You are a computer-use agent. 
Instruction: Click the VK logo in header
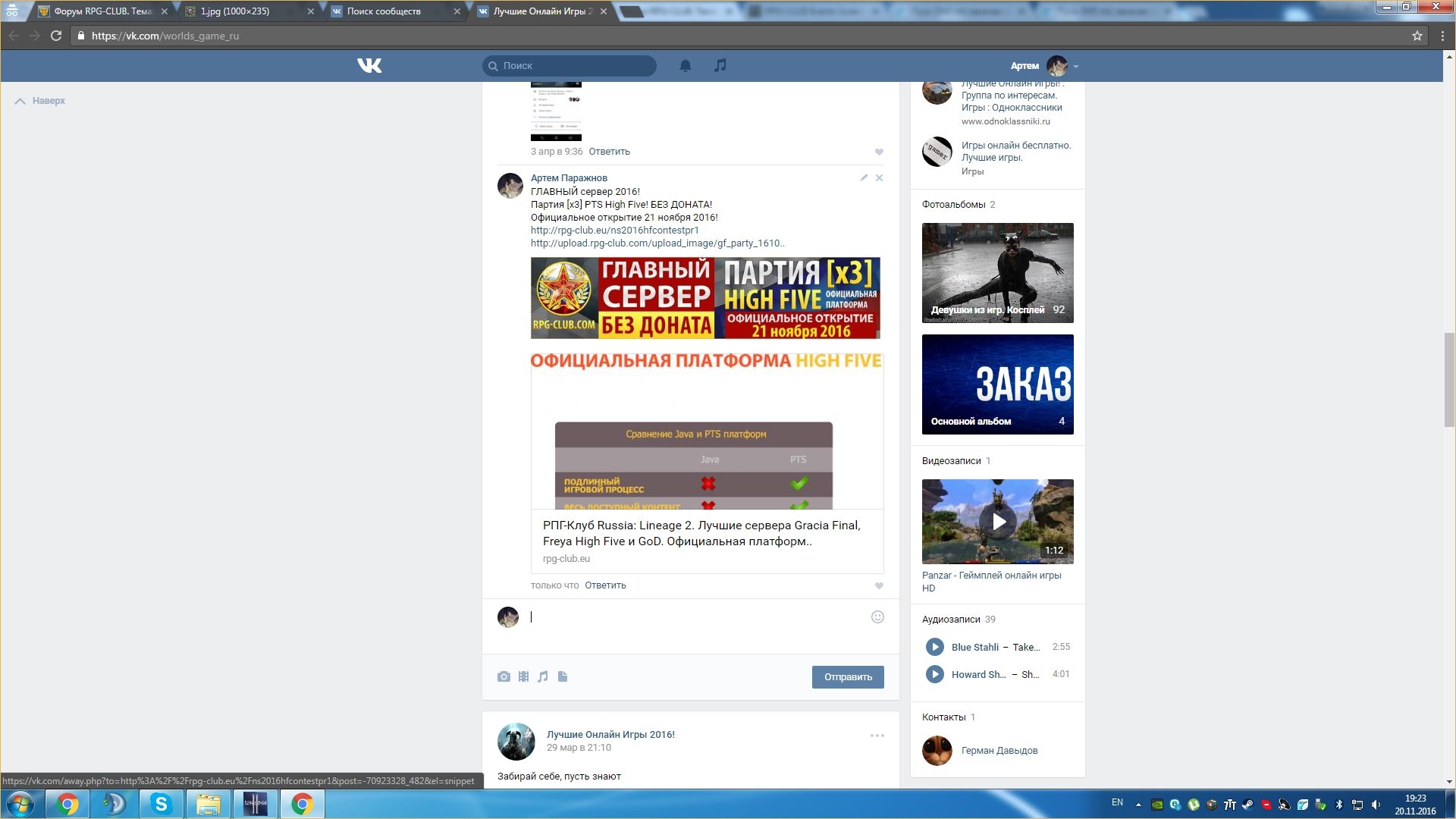point(369,66)
